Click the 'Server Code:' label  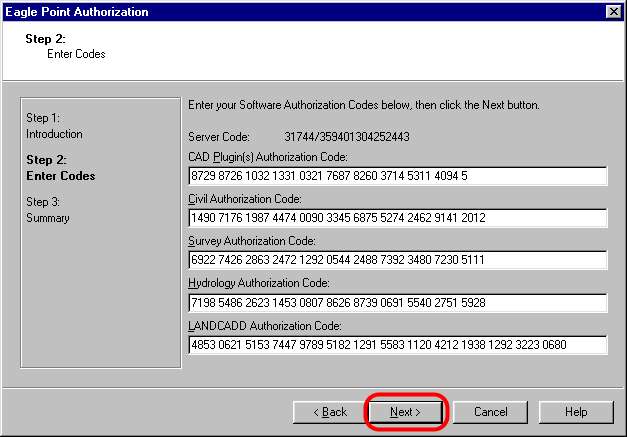[x=219, y=137]
